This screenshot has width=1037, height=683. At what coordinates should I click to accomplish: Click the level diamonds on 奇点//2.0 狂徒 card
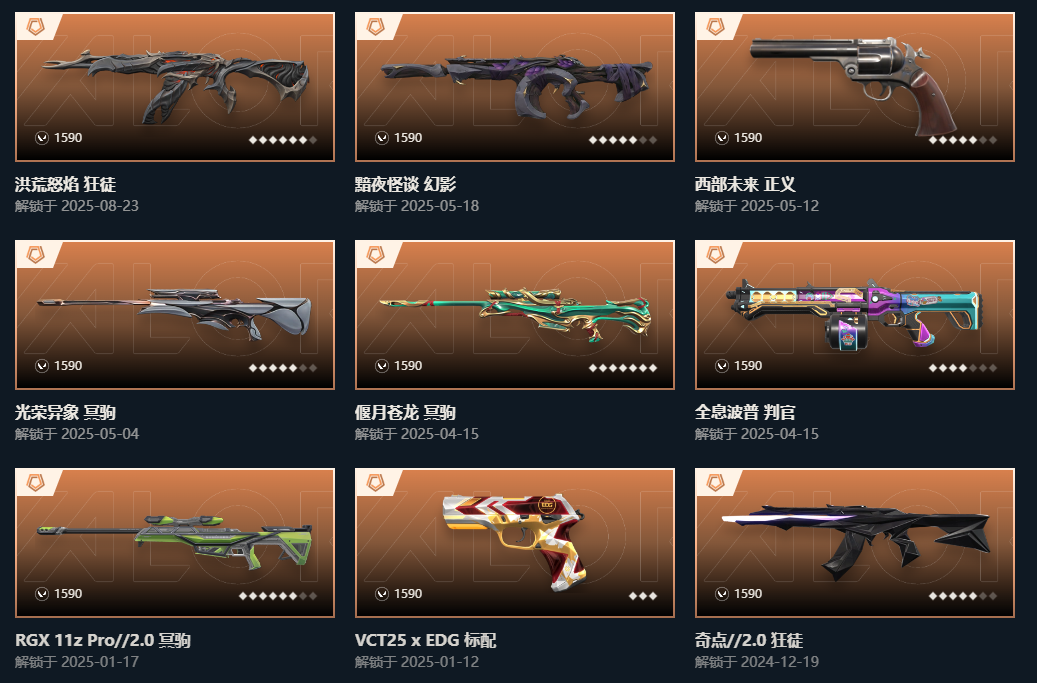[963, 596]
